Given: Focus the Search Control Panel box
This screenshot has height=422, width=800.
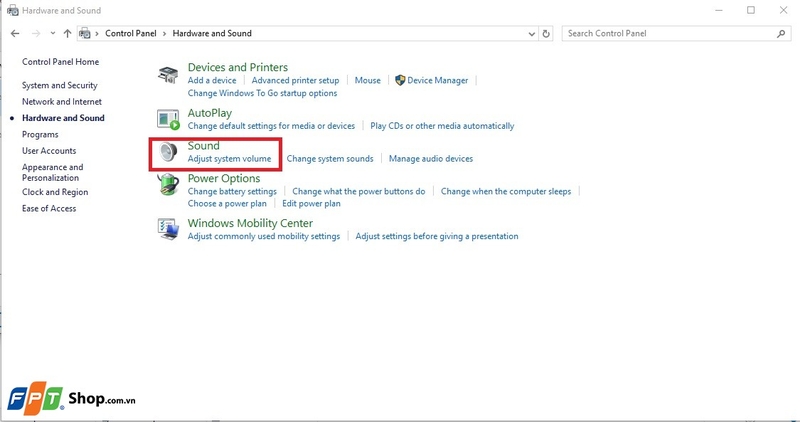Looking at the screenshot, I should click(x=677, y=34).
